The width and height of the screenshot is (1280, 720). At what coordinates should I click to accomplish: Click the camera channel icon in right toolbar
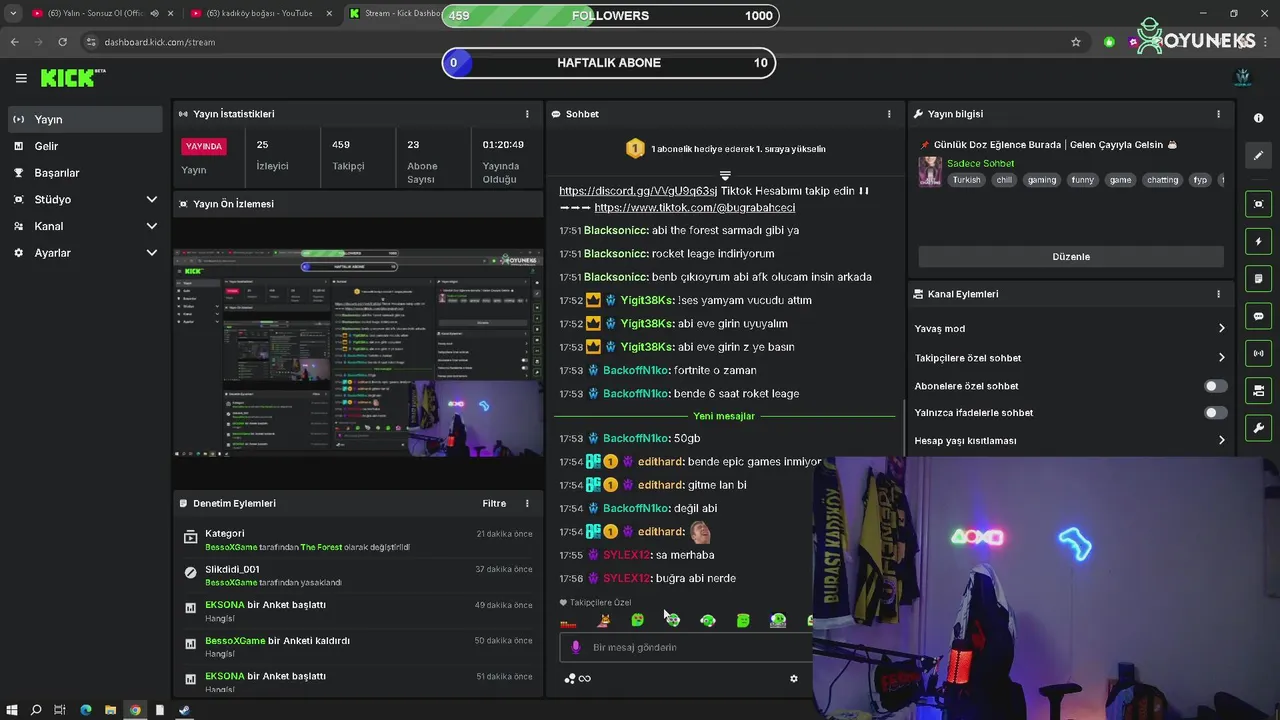click(x=1258, y=390)
